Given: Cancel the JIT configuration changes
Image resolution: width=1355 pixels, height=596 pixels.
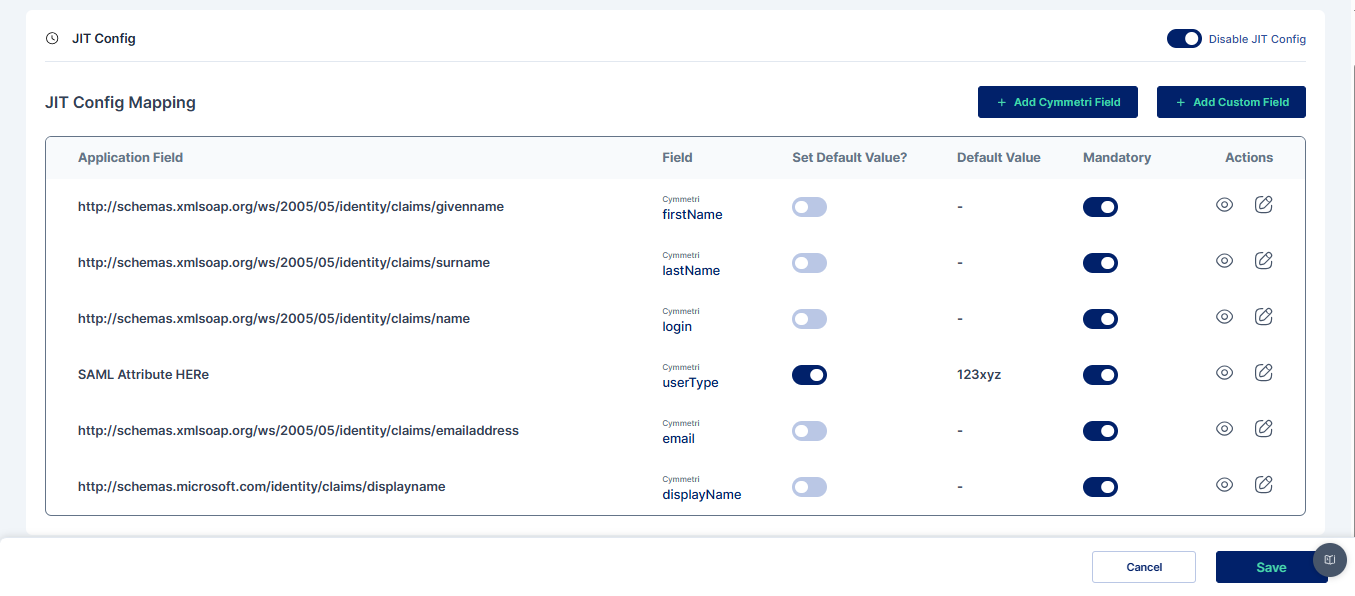Looking at the screenshot, I should tap(1144, 567).
